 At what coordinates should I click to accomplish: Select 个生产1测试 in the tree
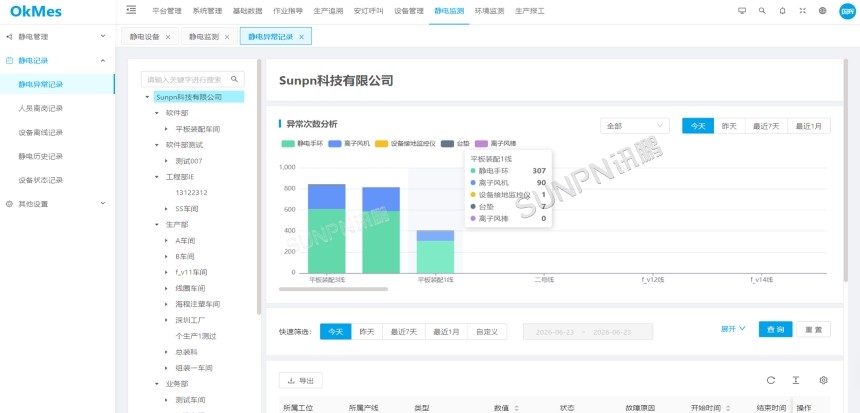[x=196, y=336]
